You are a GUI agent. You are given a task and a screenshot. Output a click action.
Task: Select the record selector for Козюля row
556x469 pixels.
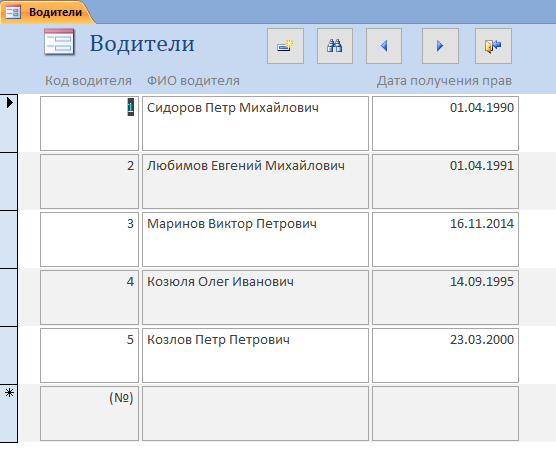tap(9, 298)
